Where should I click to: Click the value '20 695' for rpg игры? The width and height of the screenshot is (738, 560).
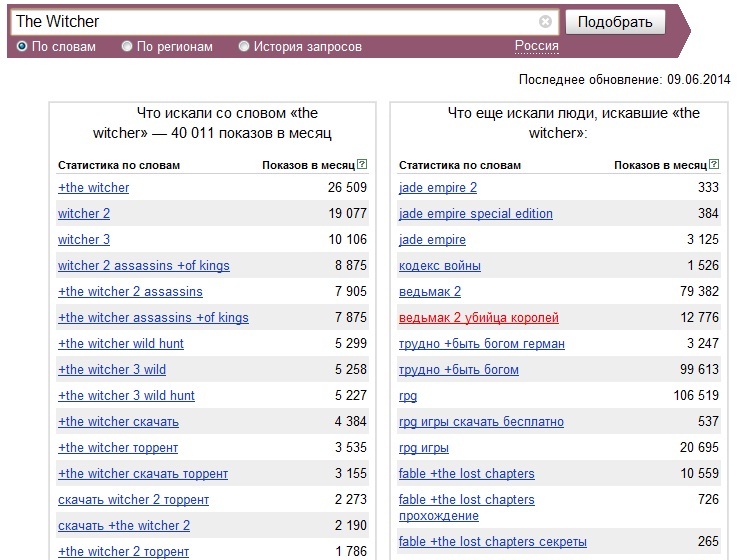[699, 447]
